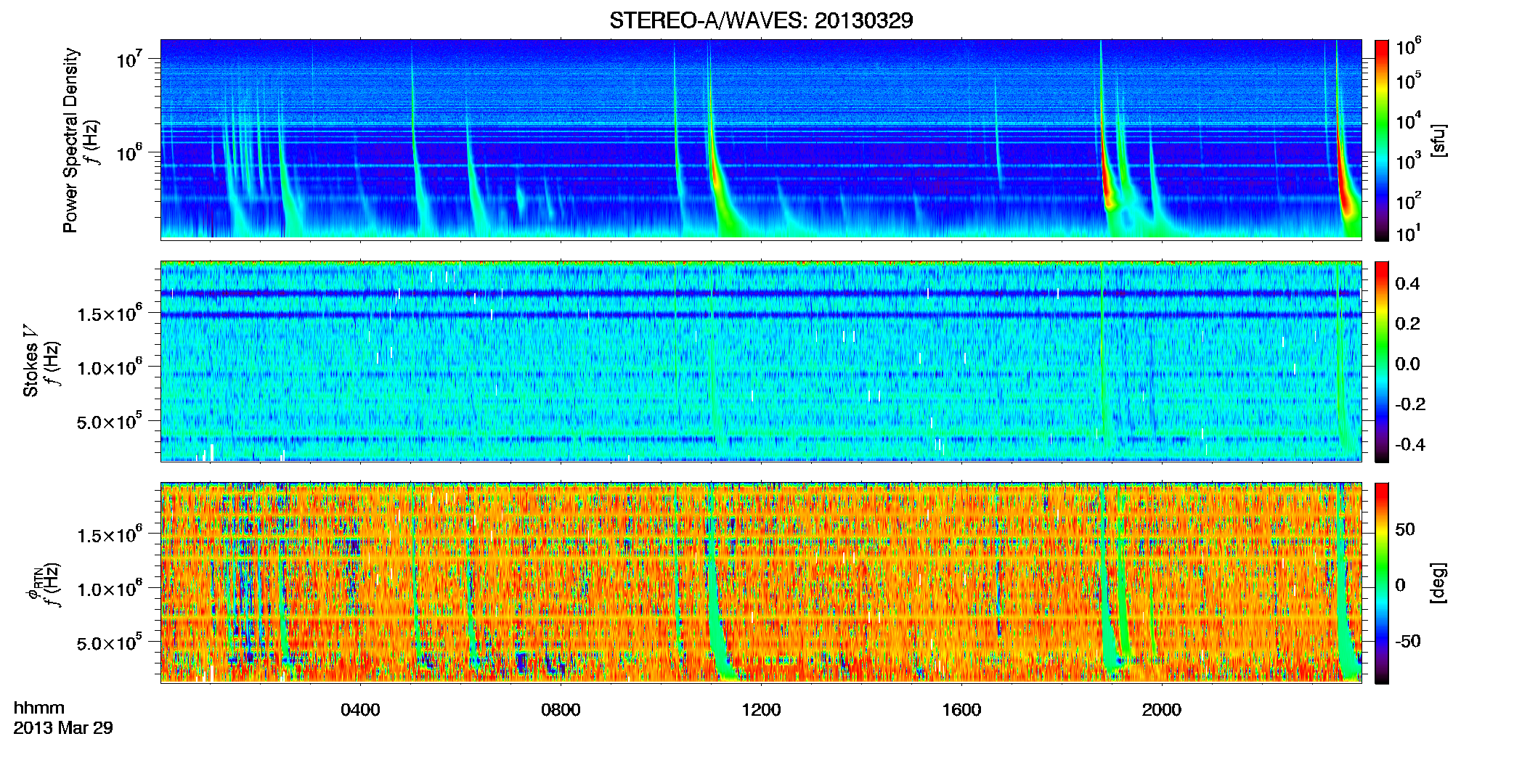This screenshot has width=1522, height=784.
Task: Click the plot title STEREO-A/WAVES: 20130329
Action: coord(761,20)
